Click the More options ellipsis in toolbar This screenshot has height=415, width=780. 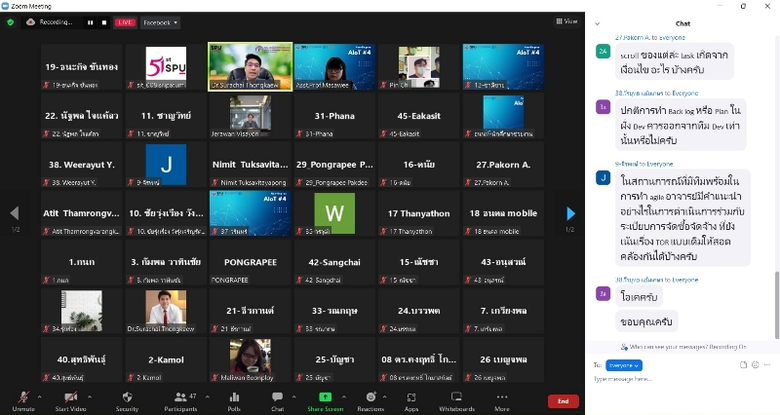[502, 397]
